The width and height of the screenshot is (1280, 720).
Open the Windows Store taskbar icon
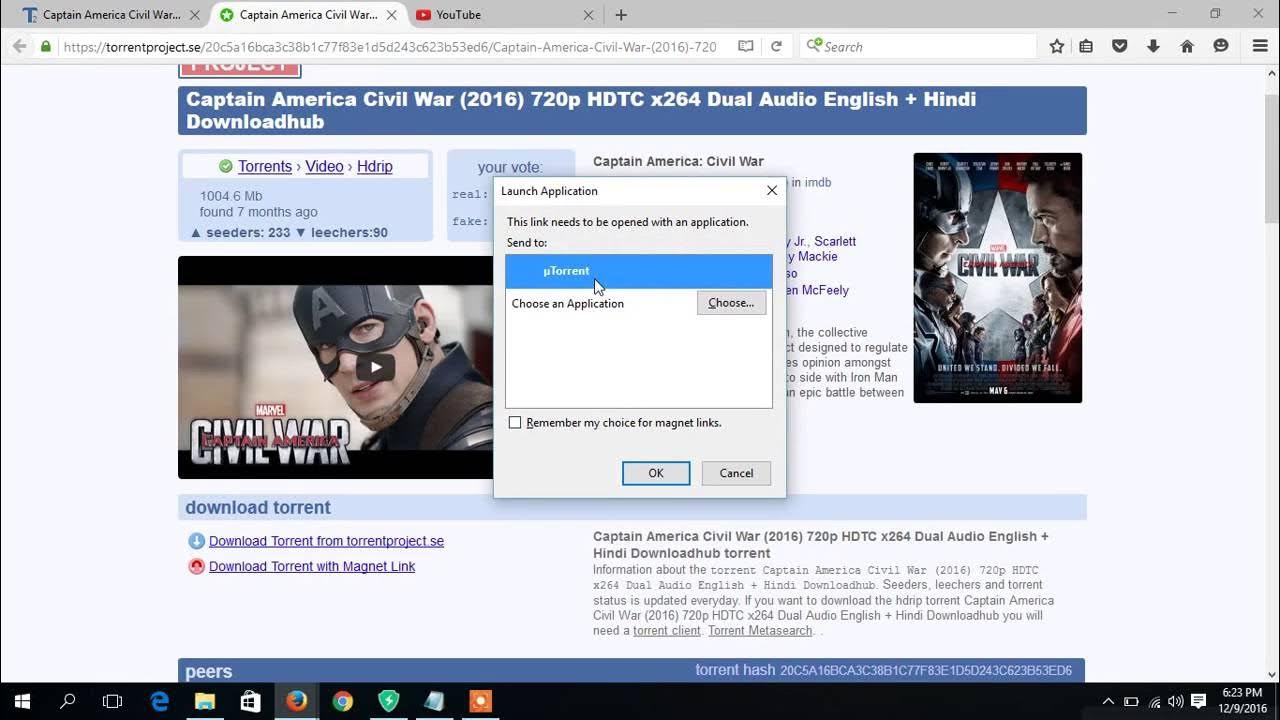pos(251,701)
